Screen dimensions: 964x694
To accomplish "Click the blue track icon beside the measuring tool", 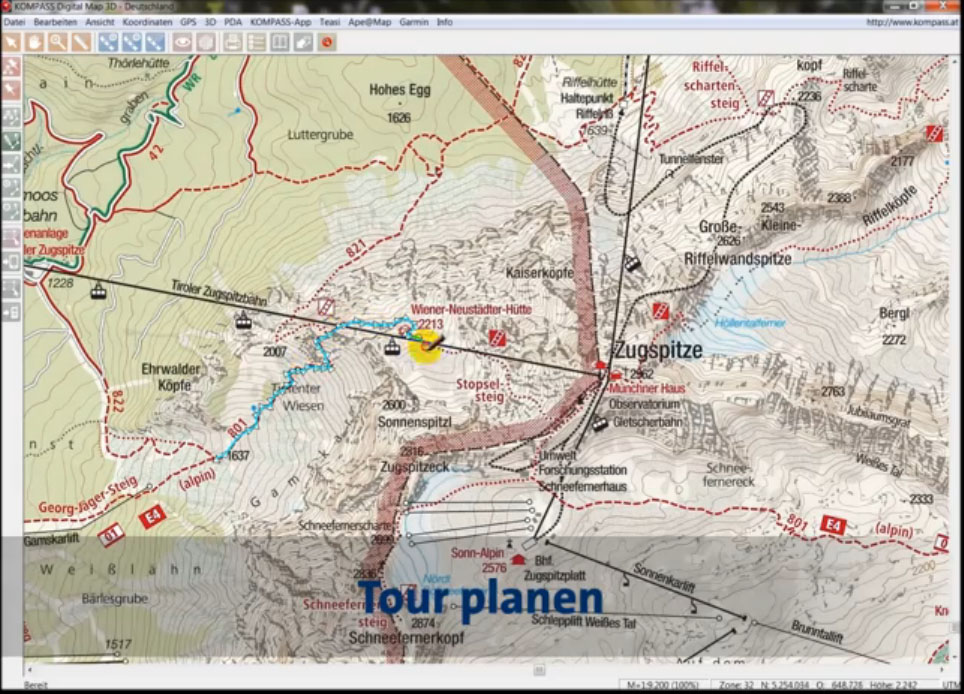I will point(108,42).
